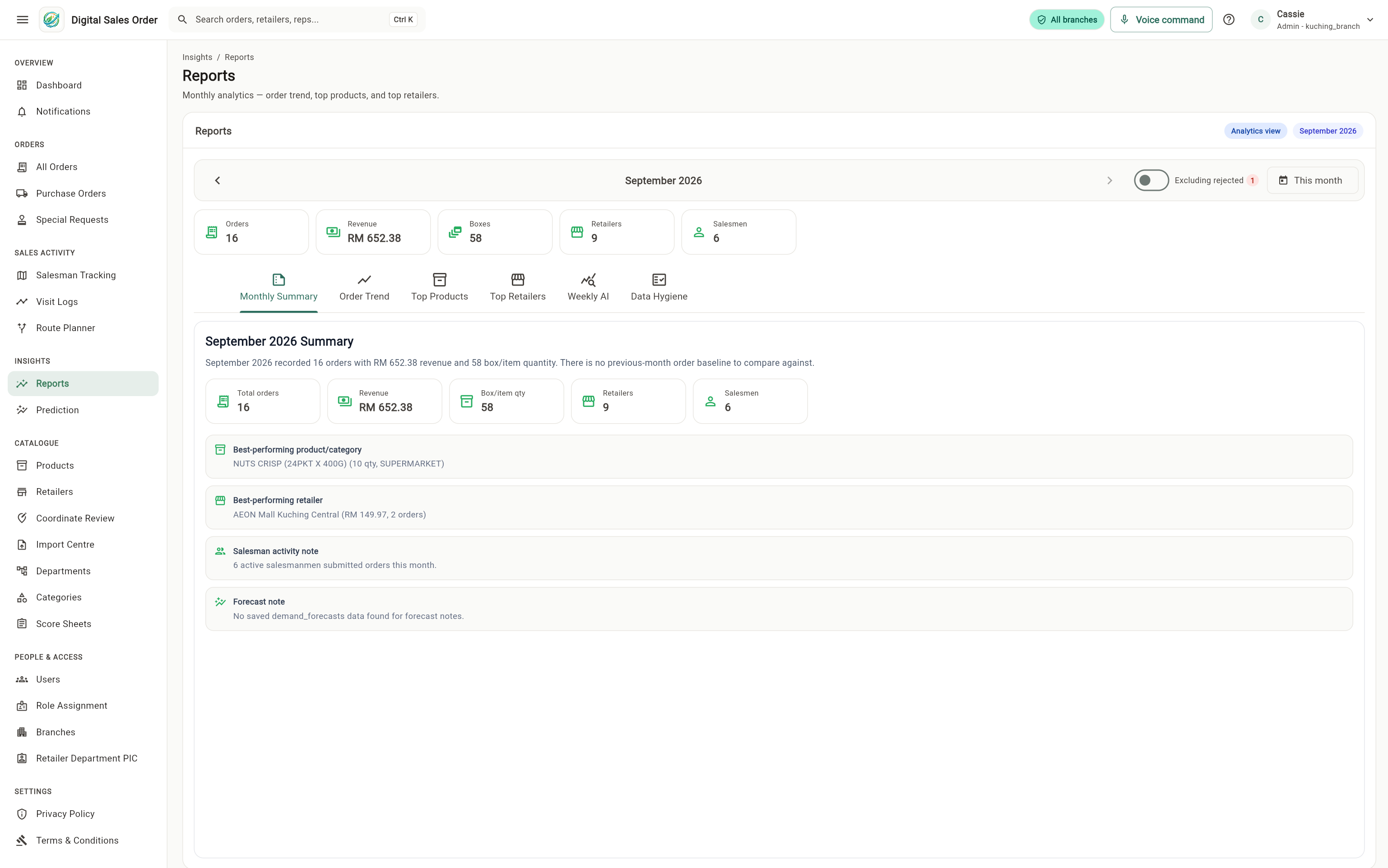Open the hamburger navigation menu

[23, 19]
